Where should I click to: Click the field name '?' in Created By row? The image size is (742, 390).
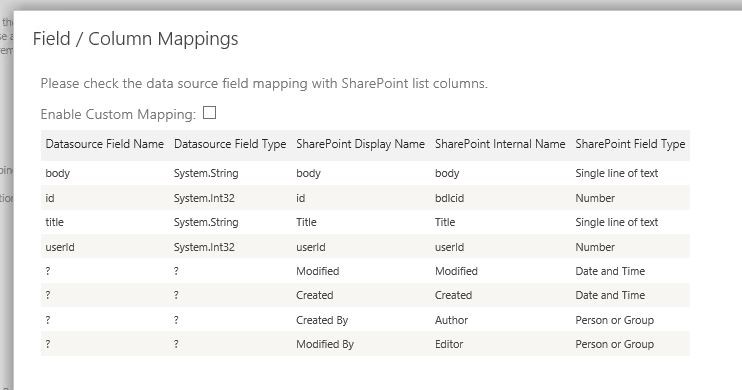click(x=48, y=320)
